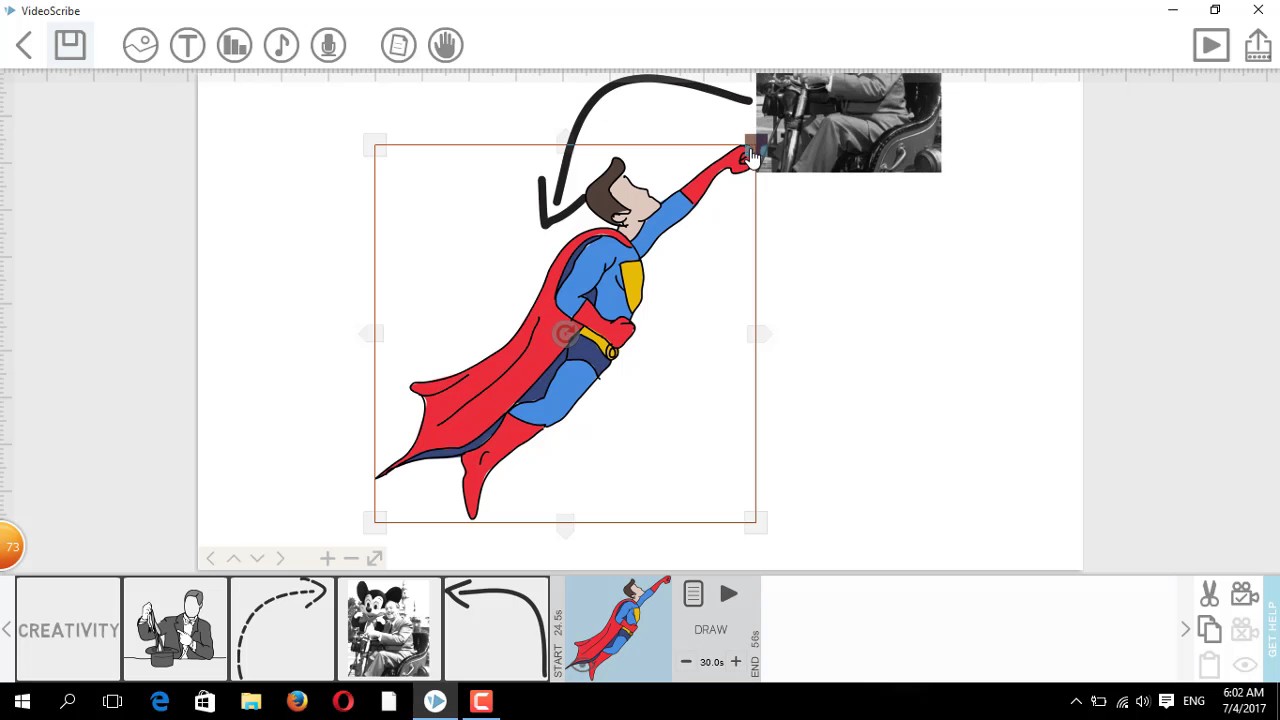Viewport: 1280px width, 720px height.
Task: Select the superhero timeline element
Action: [x=619, y=629]
